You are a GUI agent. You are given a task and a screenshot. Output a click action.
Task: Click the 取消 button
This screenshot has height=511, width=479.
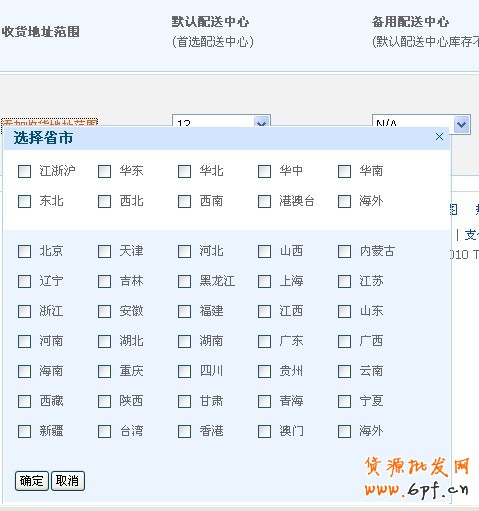(68, 481)
